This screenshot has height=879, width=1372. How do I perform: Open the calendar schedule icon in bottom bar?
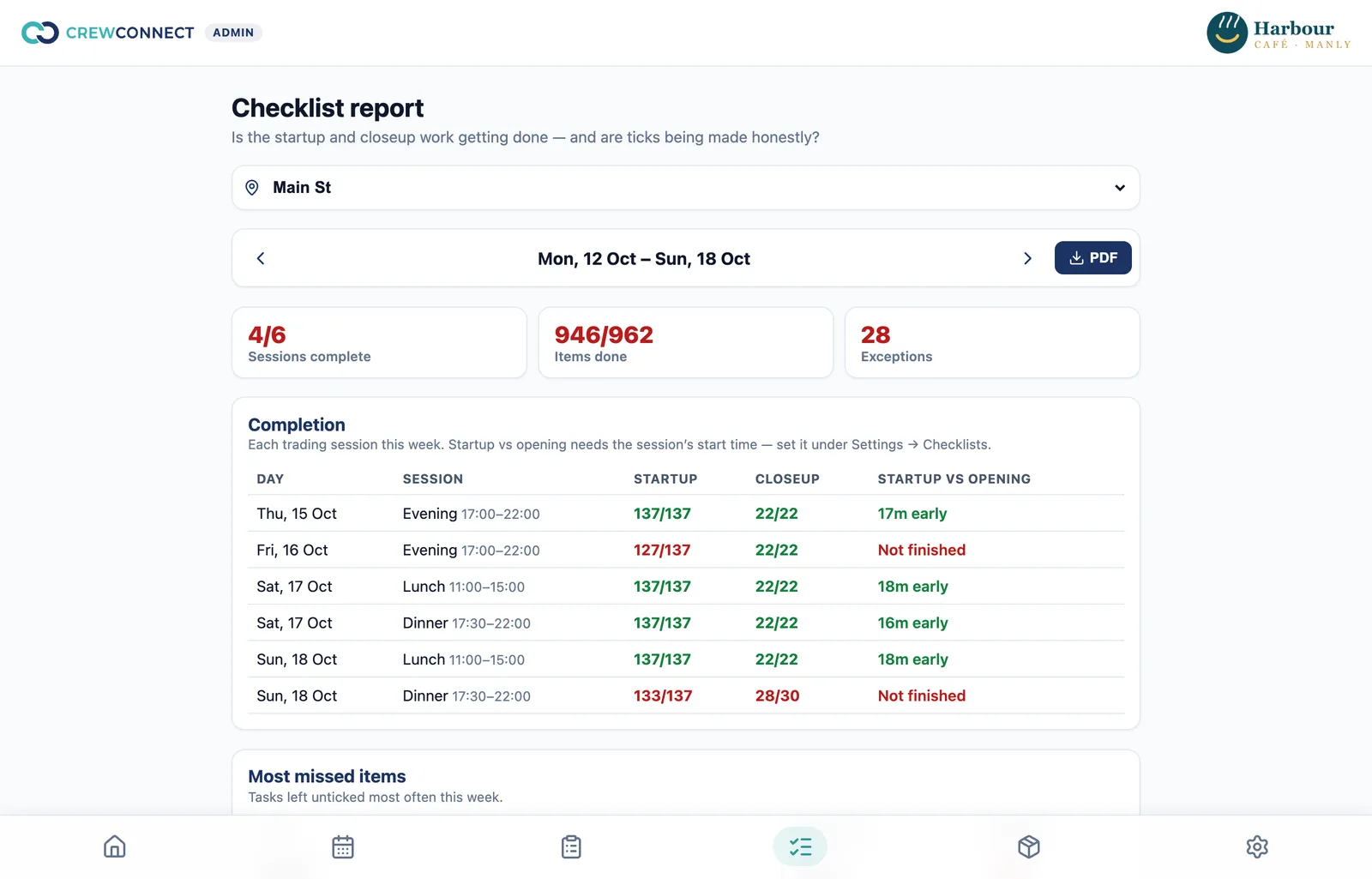click(x=343, y=846)
